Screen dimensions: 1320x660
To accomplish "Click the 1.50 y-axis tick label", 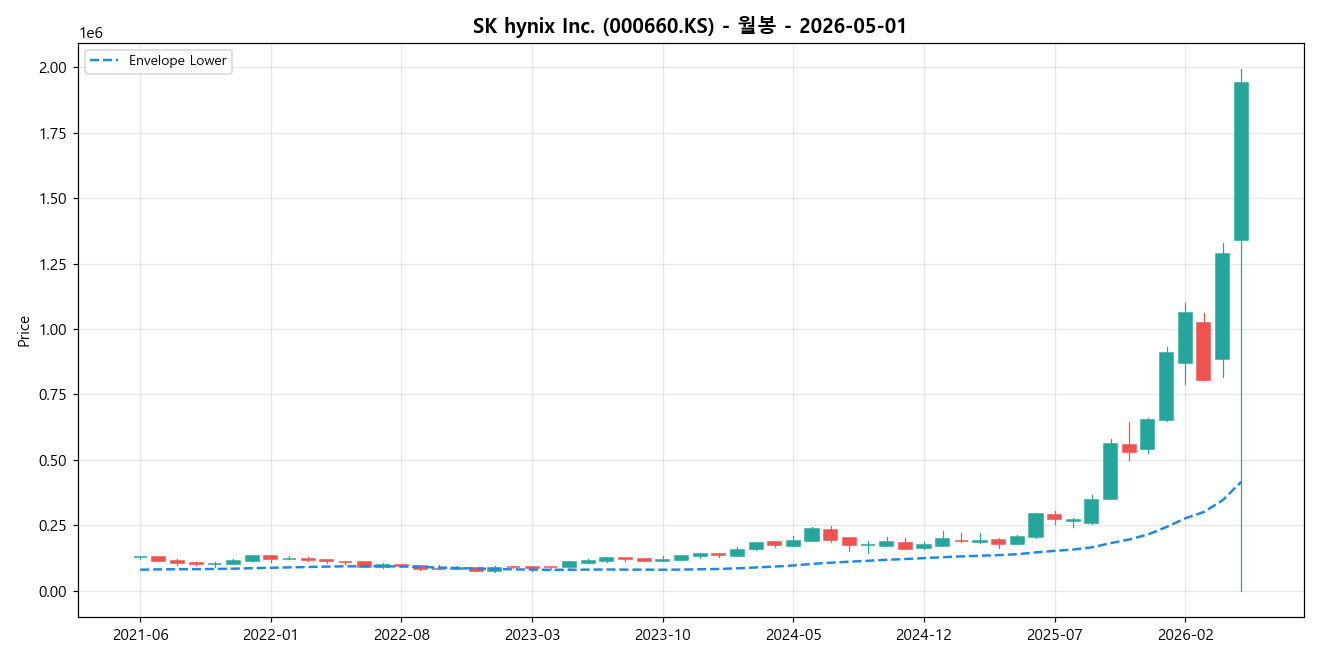I will 53,199.
